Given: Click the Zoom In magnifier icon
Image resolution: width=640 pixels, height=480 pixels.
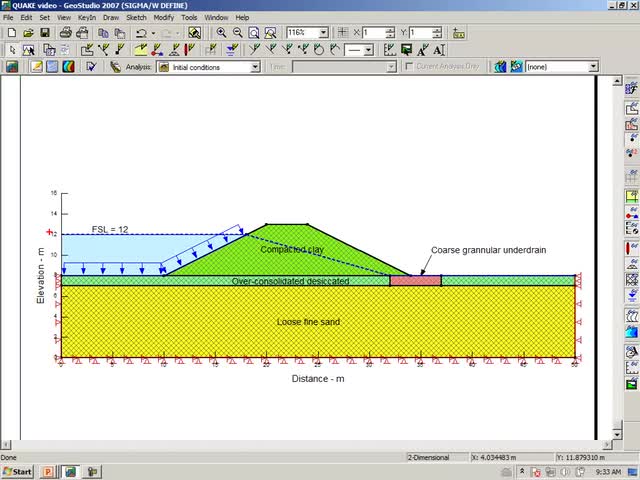Looking at the screenshot, I should [221, 33].
